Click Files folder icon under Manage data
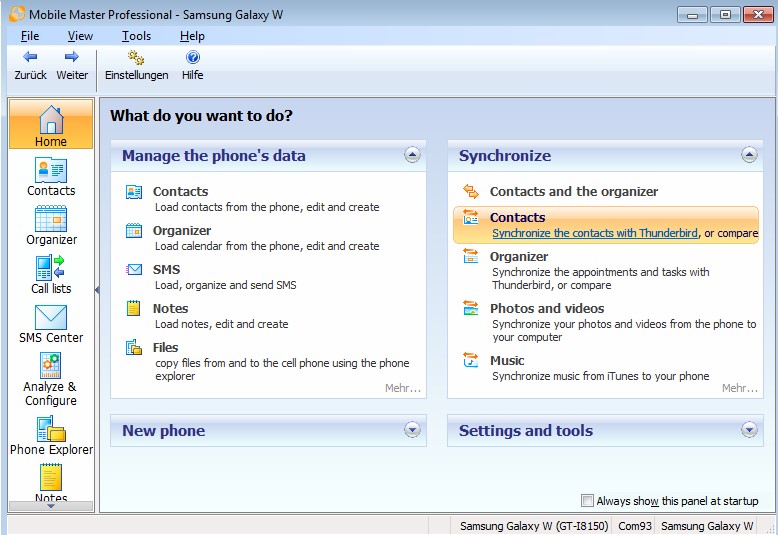The width and height of the screenshot is (778, 535). (133, 347)
